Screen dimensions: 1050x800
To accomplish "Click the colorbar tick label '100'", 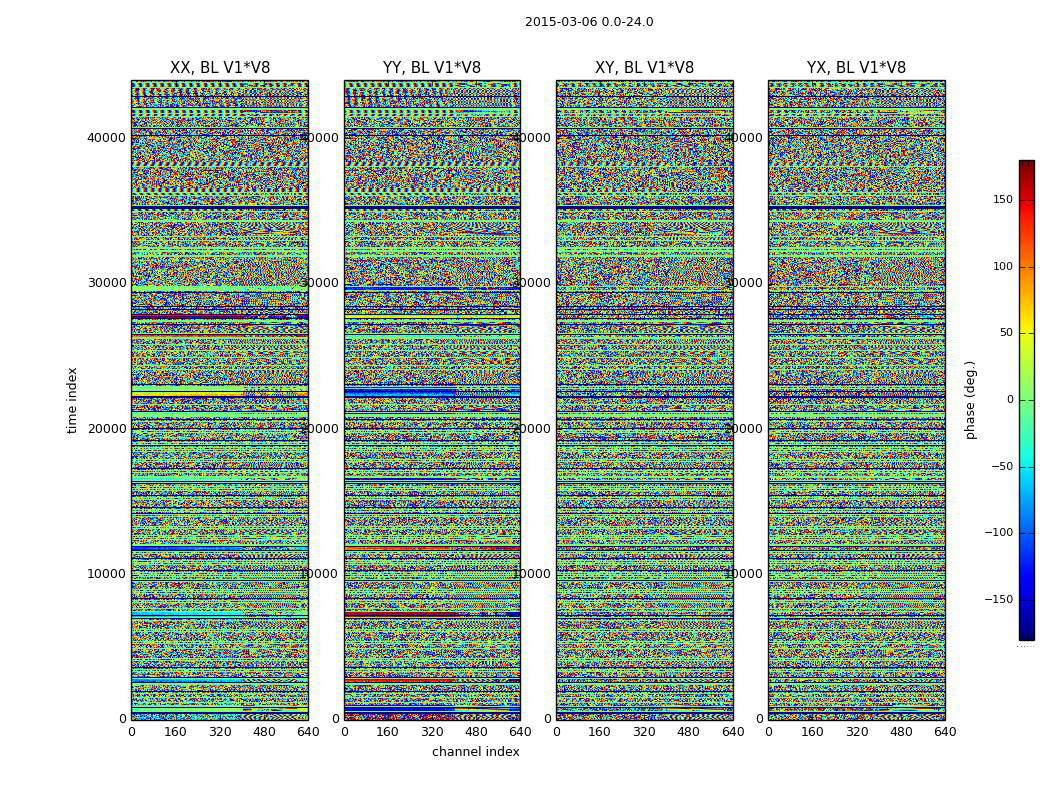I will click(x=1003, y=266).
